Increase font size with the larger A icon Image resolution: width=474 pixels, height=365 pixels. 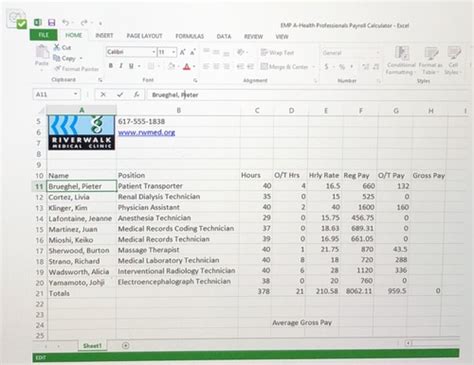click(x=183, y=52)
